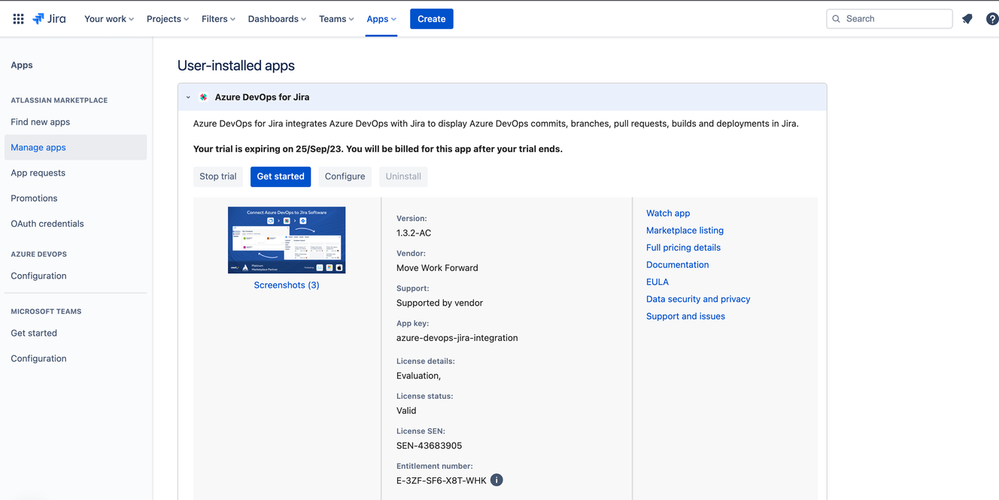Click the Uninstall button

(403, 176)
